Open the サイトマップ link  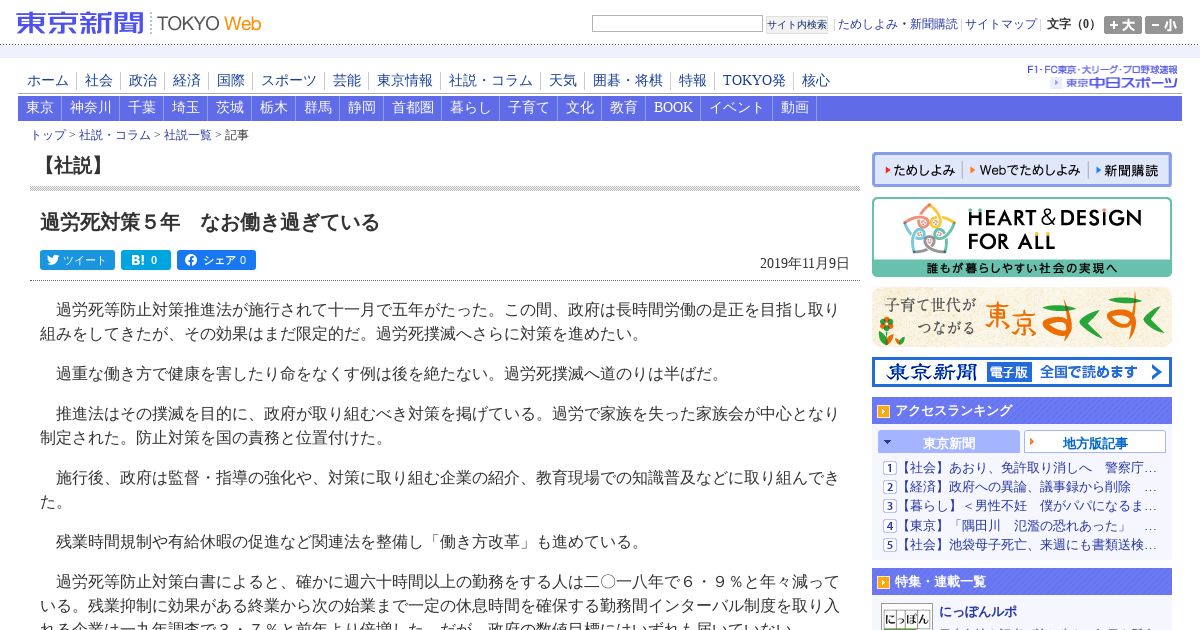click(x=1001, y=24)
